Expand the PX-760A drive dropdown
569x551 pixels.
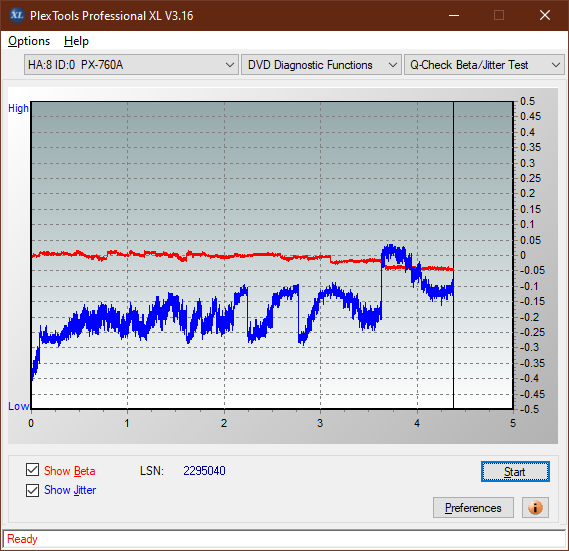131,65
